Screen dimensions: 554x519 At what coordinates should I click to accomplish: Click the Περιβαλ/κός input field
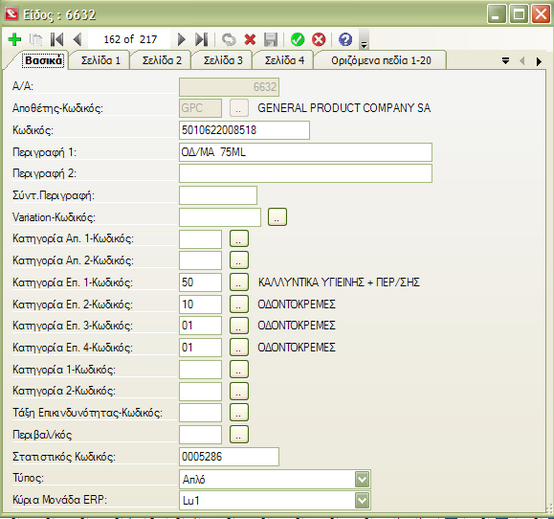point(200,435)
